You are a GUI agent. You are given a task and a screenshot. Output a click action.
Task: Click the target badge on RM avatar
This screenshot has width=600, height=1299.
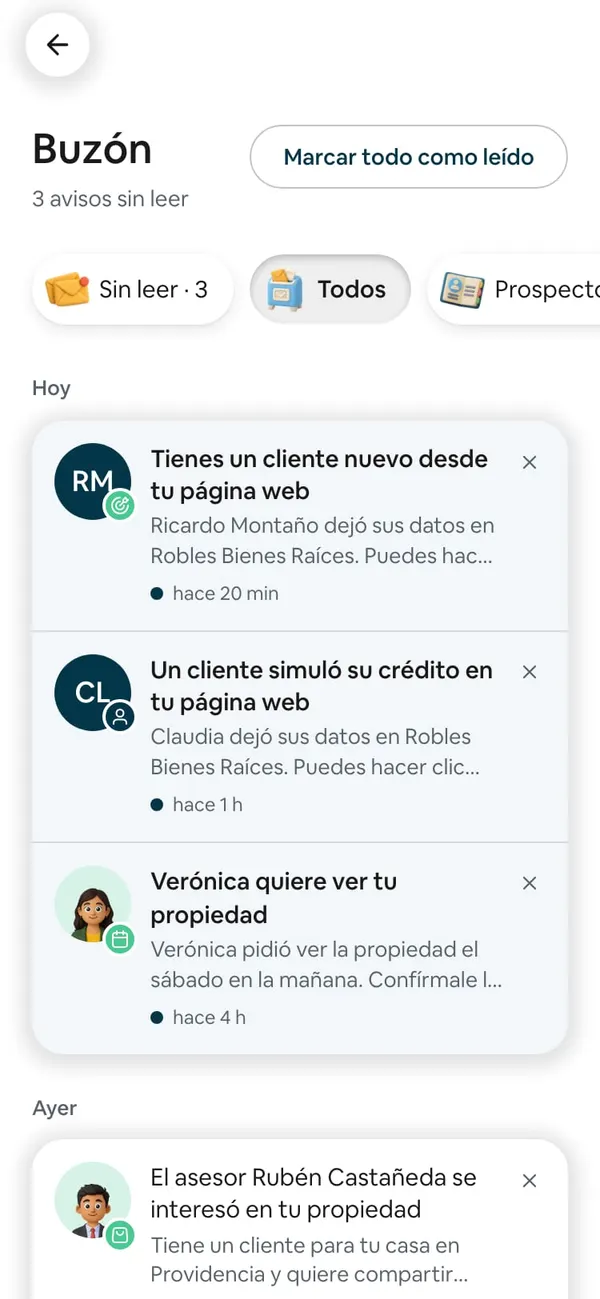[120, 506]
